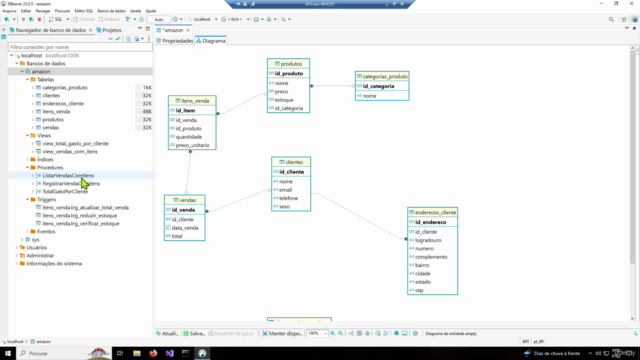Click the Manter disposição button
640x360 pixels.
point(282,333)
